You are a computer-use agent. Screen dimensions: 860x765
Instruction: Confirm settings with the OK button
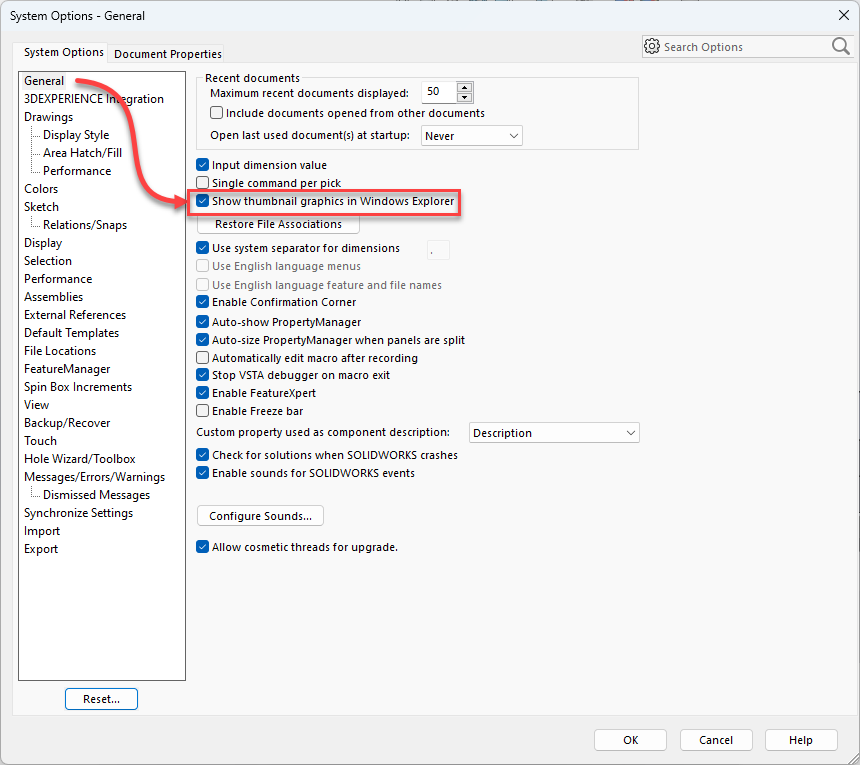[630, 740]
